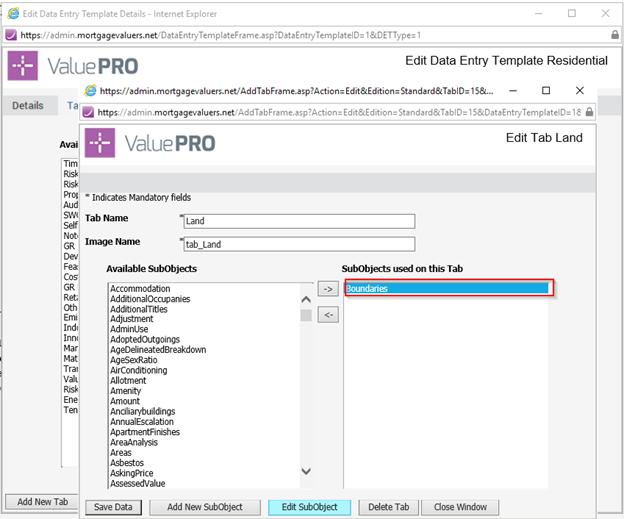Image resolution: width=624 pixels, height=519 pixels.
Task: Click into the Image Name input field
Action: 299,244
